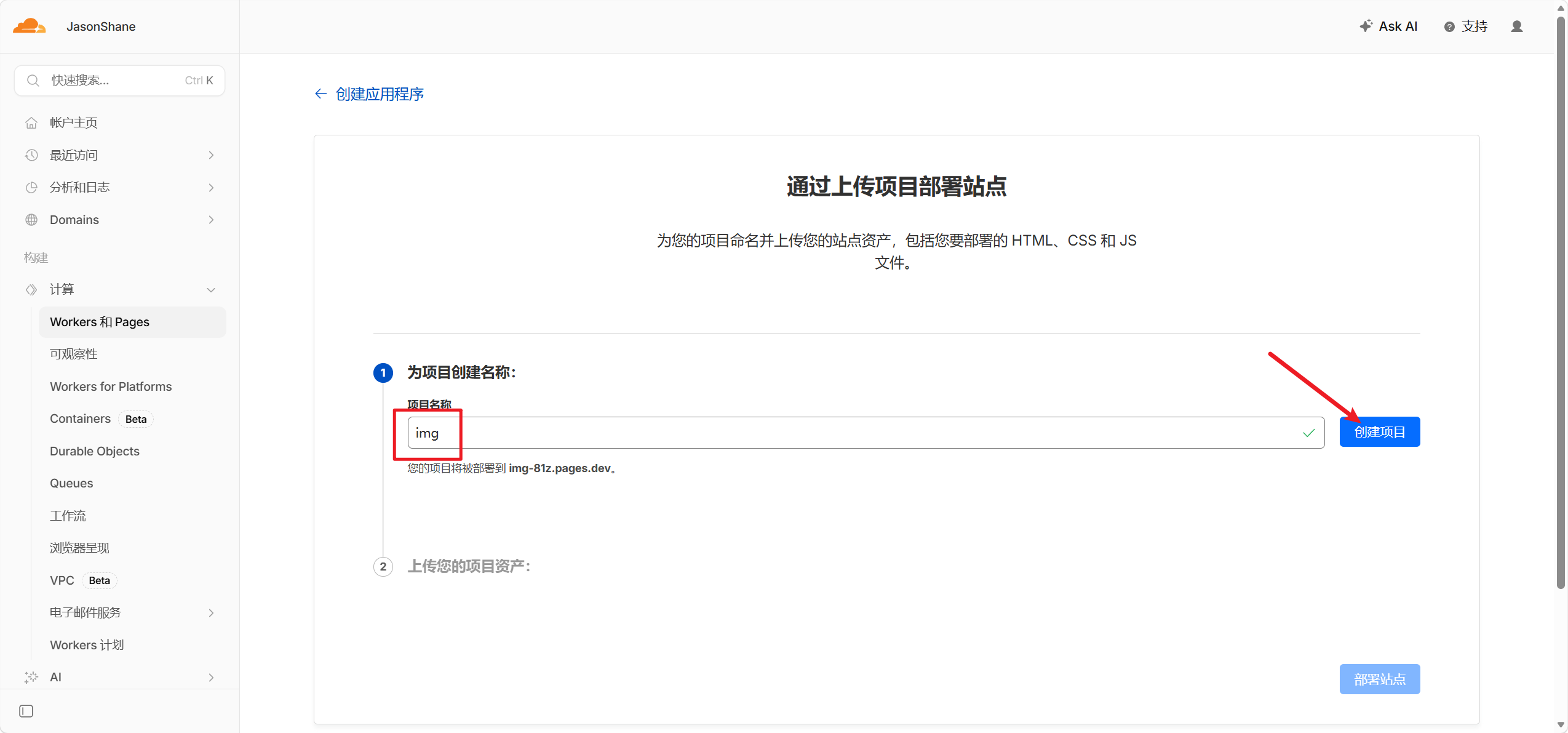
Task: Select Containers Beta in sidebar
Action: pos(81,419)
